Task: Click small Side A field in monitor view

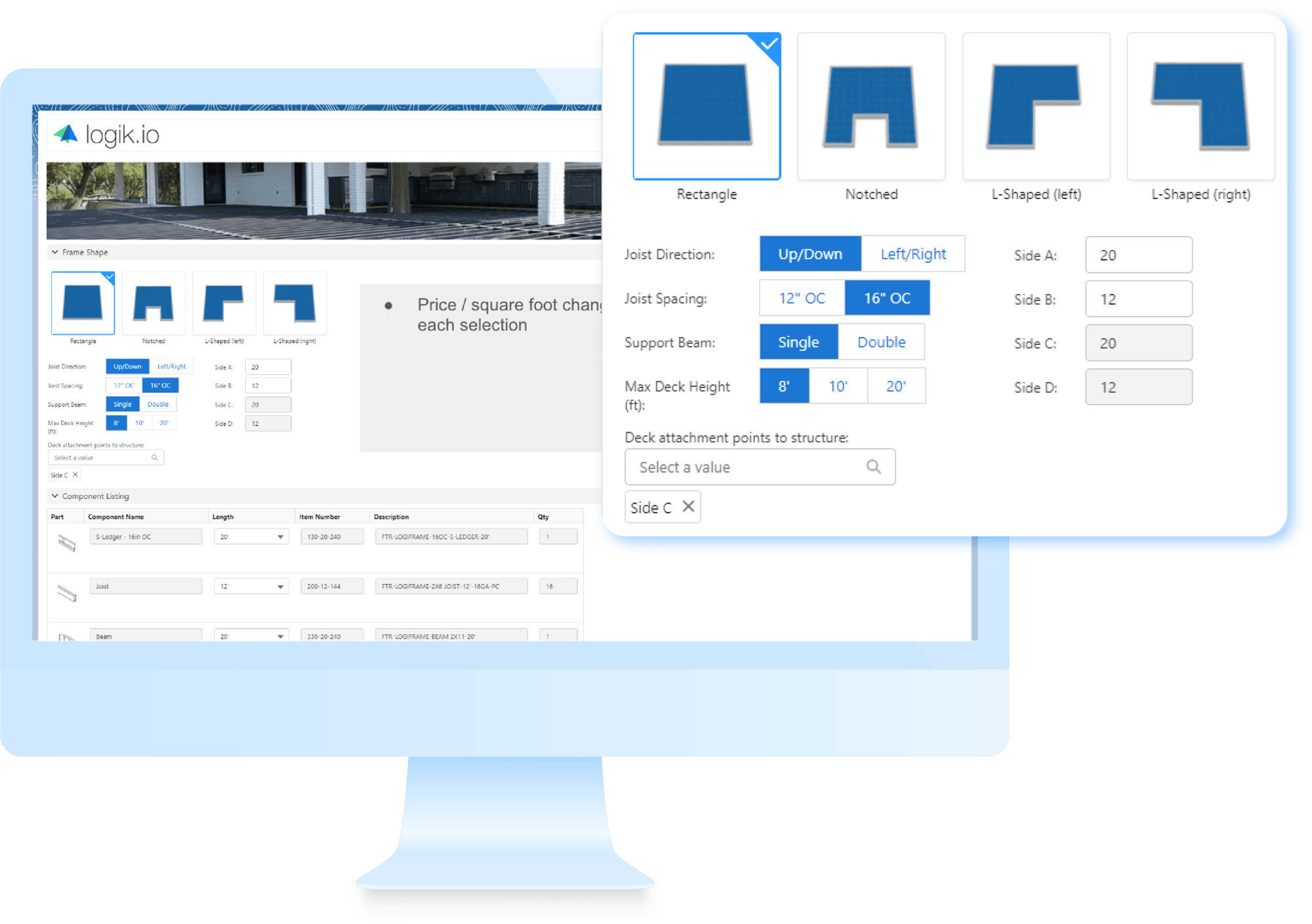Action: tap(268, 367)
